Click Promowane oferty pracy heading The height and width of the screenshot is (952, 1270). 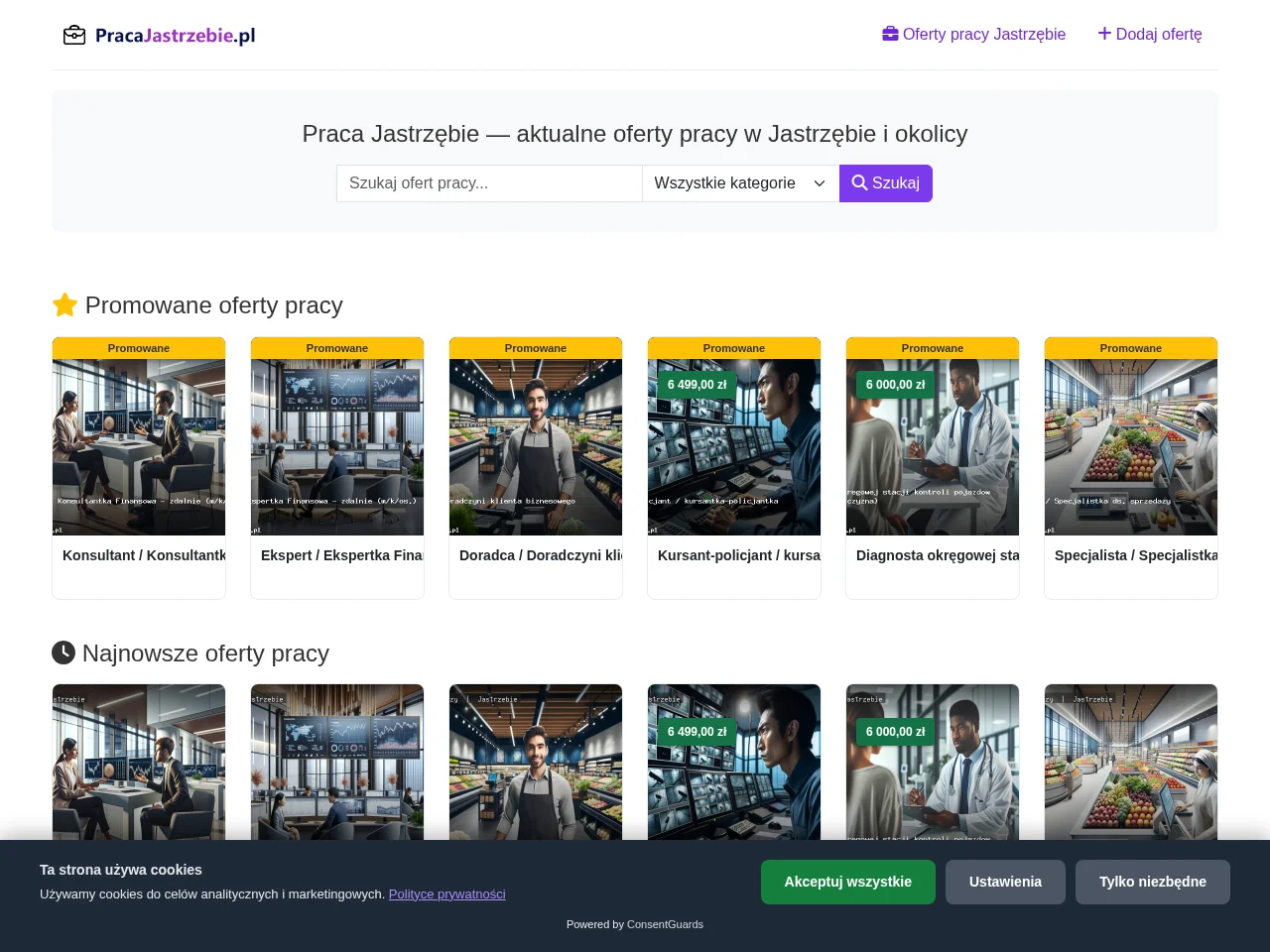click(197, 305)
